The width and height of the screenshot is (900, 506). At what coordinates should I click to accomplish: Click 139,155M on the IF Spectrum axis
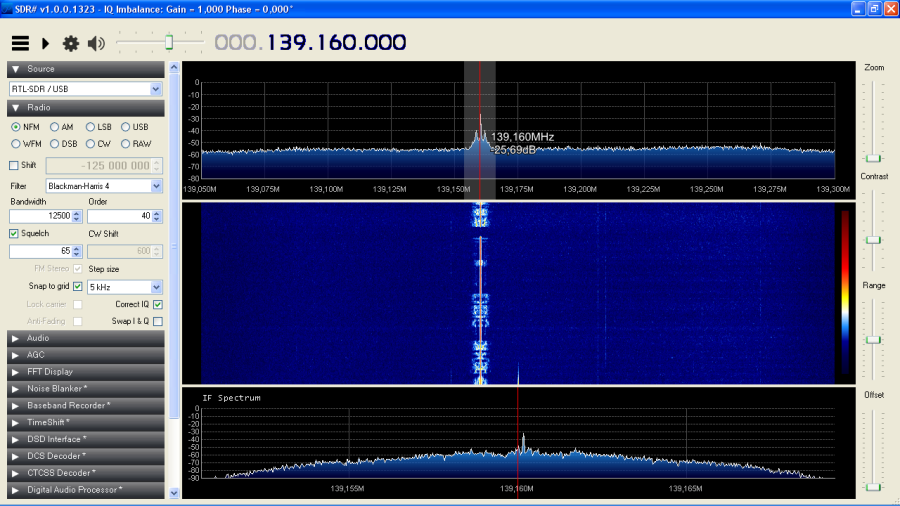tap(347, 489)
